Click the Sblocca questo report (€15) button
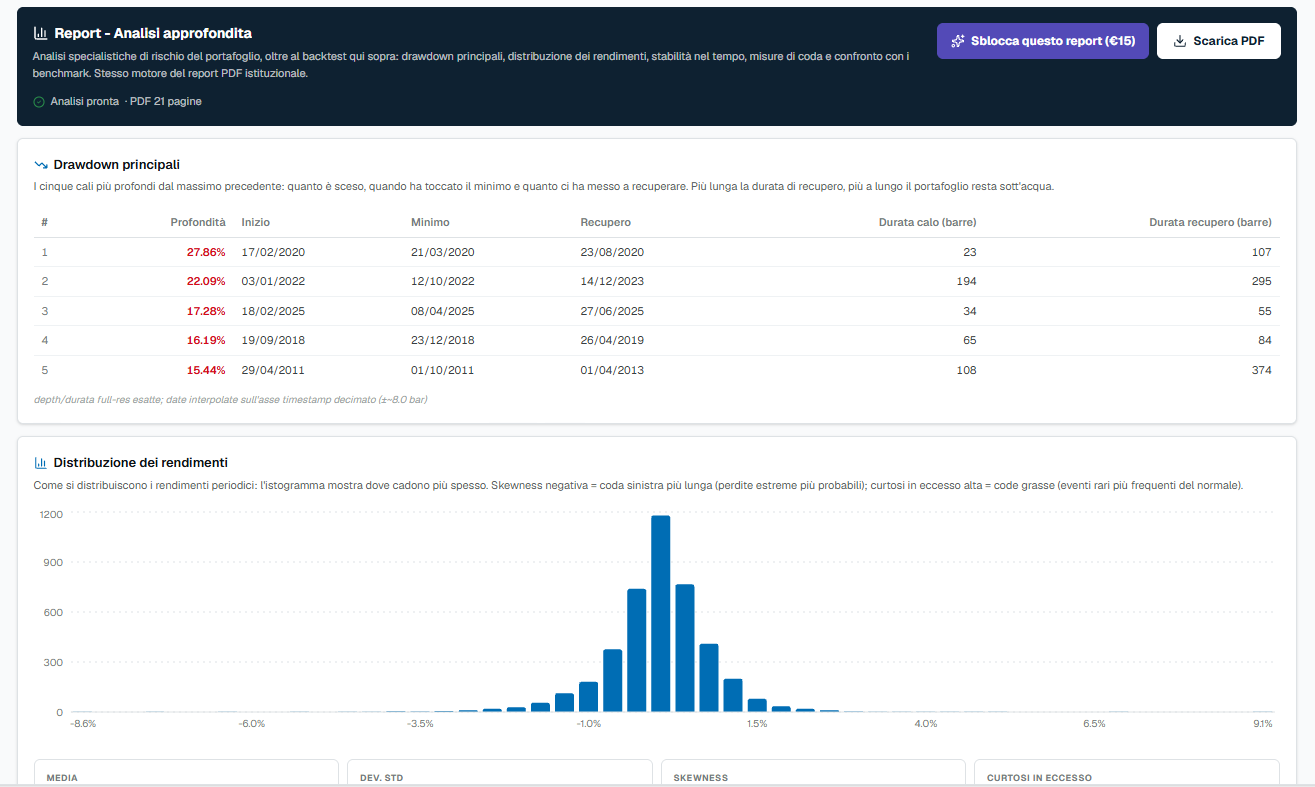Image resolution: width=1315 pixels, height=787 pixels. pyautogui.click(x=1042, y=41)
